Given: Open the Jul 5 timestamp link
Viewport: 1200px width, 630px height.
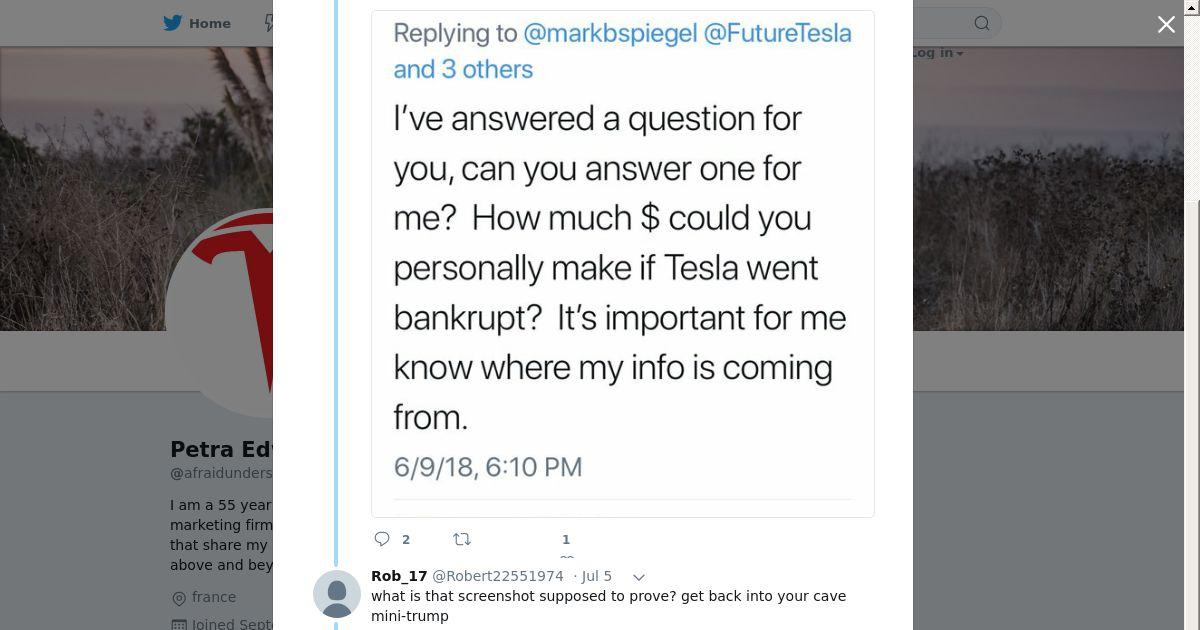Looking at the screenshot, I should coord(596,576).
